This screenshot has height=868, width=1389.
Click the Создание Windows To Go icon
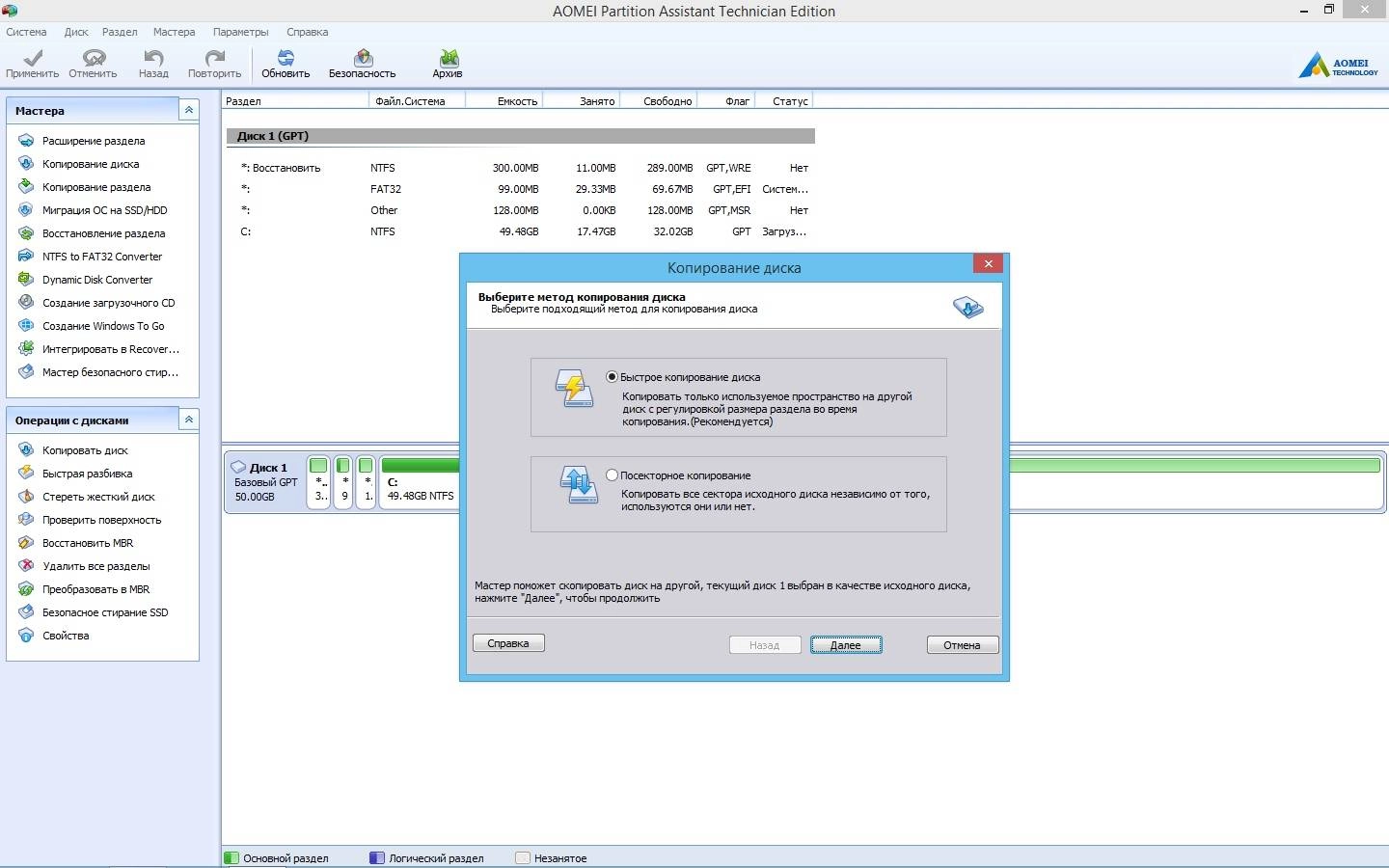pyautogui.click(x=26, y=326)
